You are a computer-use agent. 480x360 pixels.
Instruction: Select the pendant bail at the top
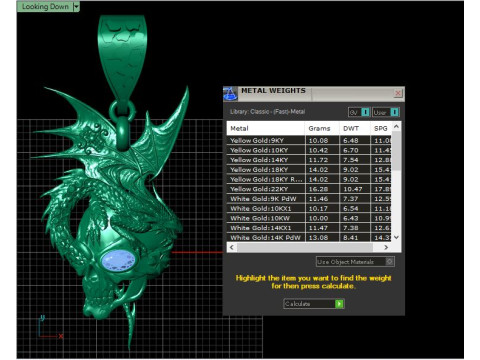[x=122, y=57]
